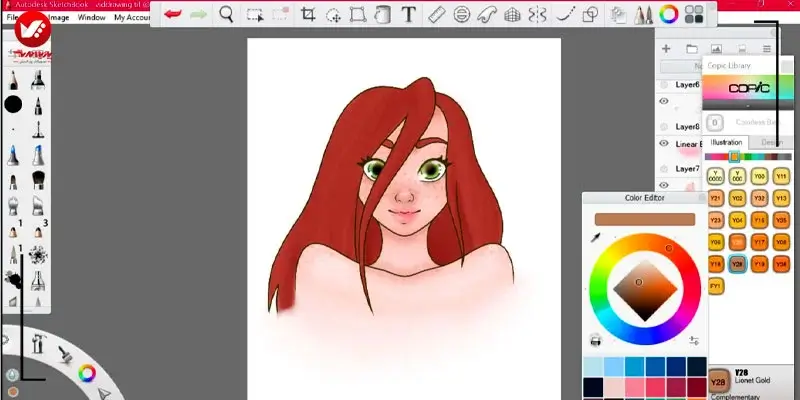Switch to the Design tab
800x400 pixels.
pos(771,142)
